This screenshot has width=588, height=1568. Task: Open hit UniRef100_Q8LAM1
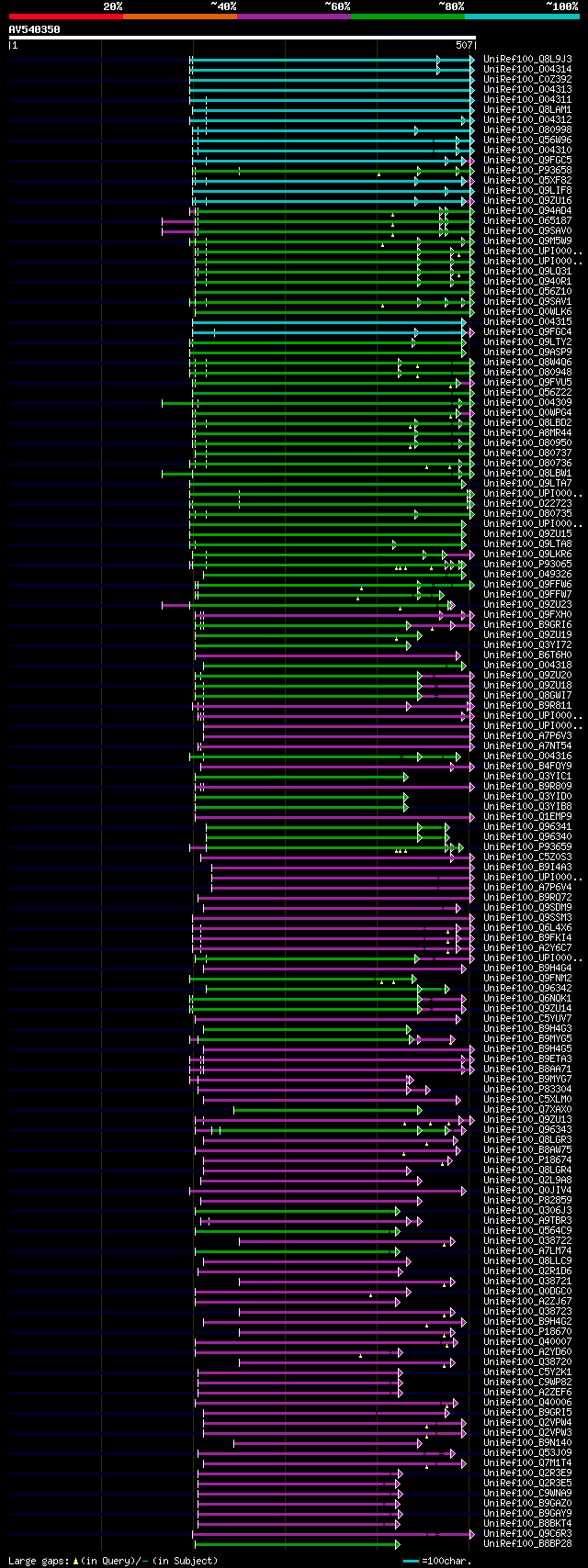pyautogui.click(x=527, y=109)
